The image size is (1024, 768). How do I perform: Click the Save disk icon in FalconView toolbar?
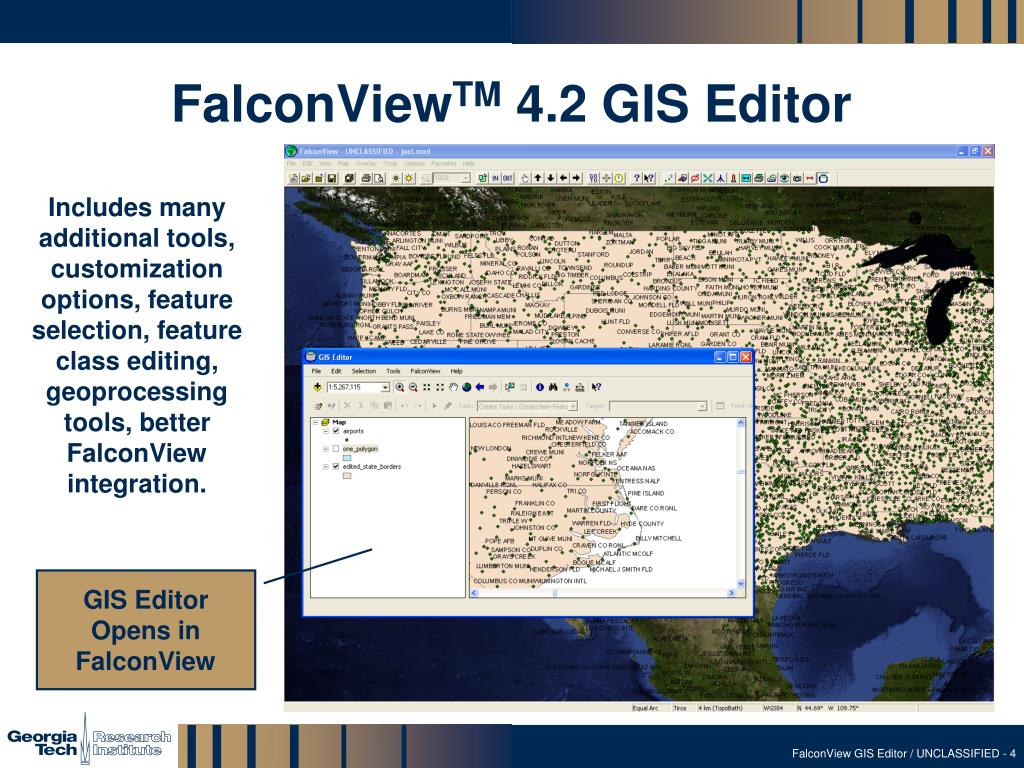coord(332,178)
